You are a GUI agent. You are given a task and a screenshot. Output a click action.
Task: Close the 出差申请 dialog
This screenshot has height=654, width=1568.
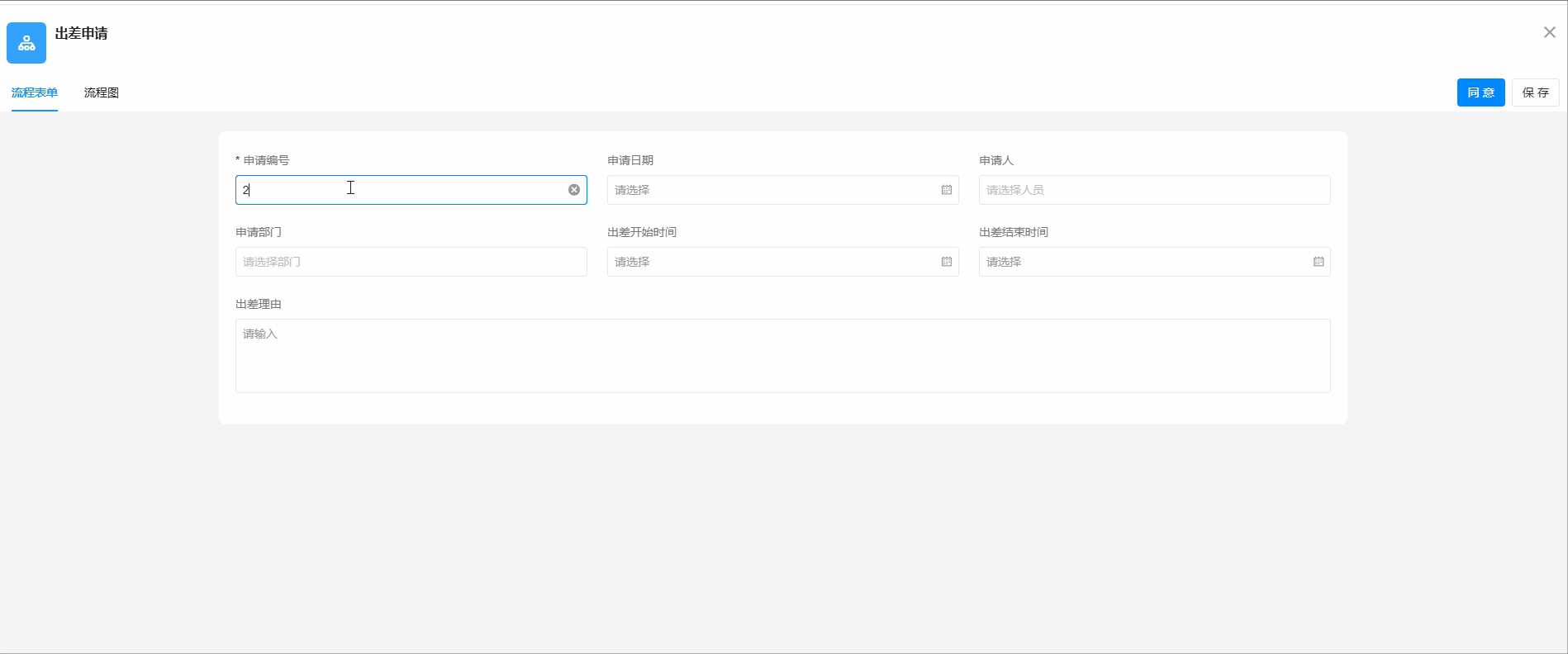point(1549,32)
